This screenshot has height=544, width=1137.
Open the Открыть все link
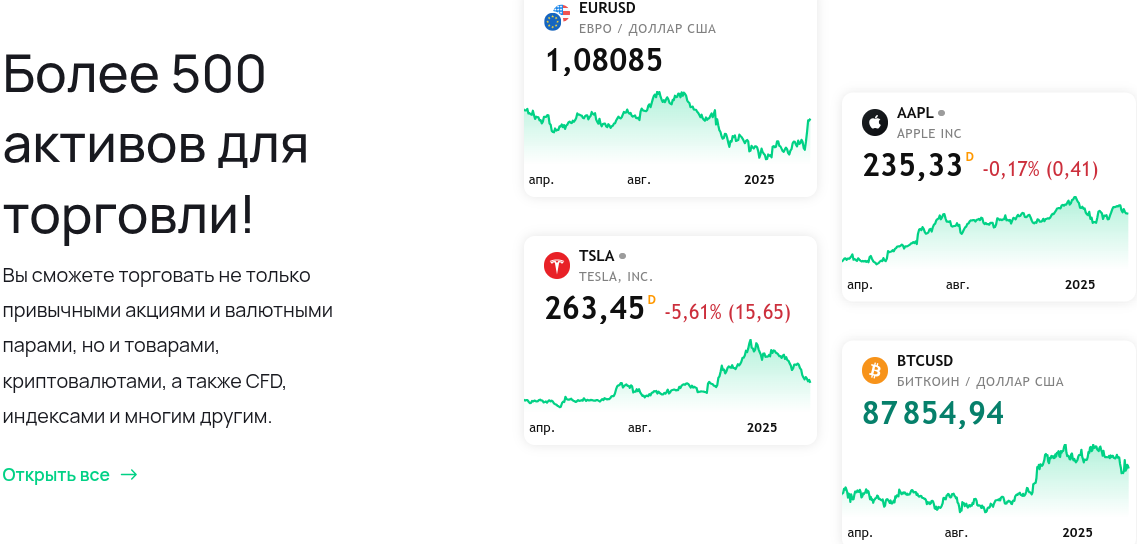[x=56, y=475]
